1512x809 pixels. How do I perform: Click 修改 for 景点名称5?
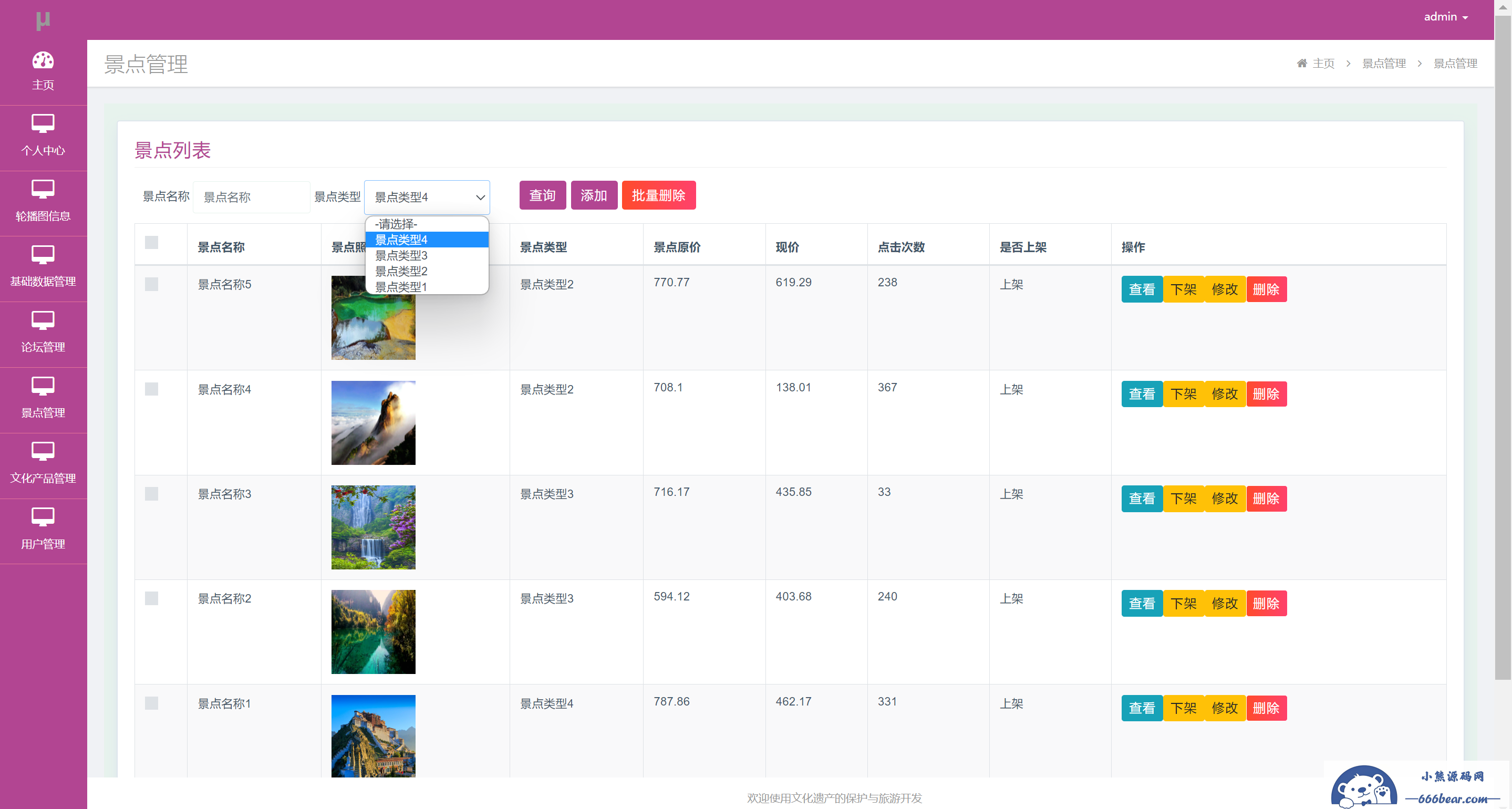[1225, 289]
